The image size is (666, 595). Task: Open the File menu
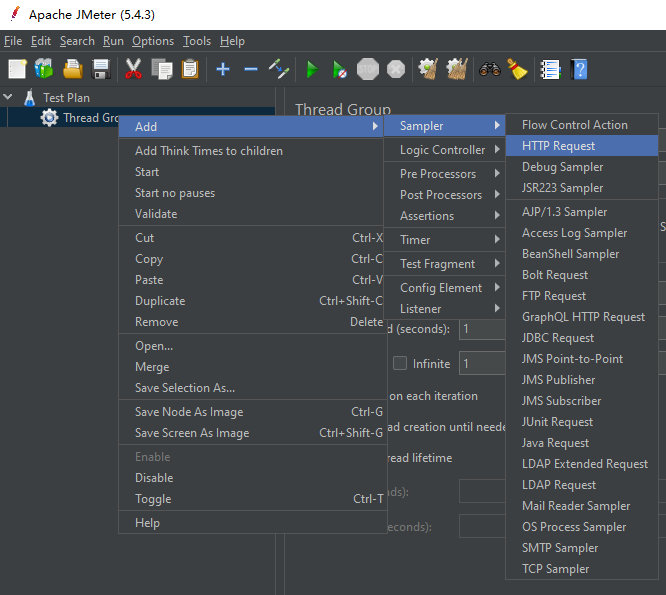coord(13,41)
